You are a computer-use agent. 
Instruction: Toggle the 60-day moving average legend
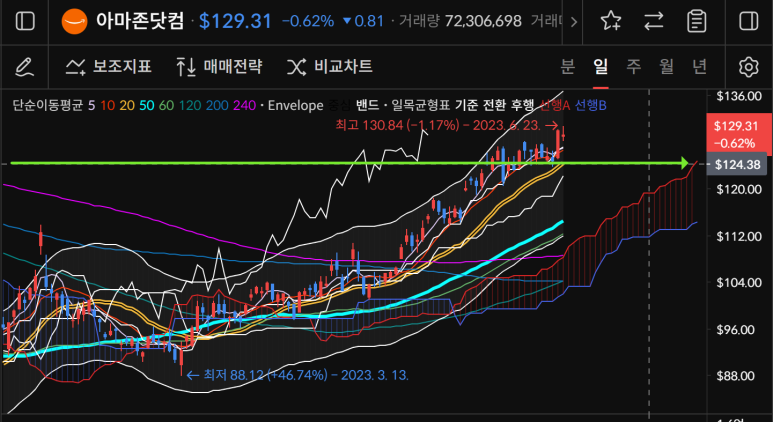point(166,105)
